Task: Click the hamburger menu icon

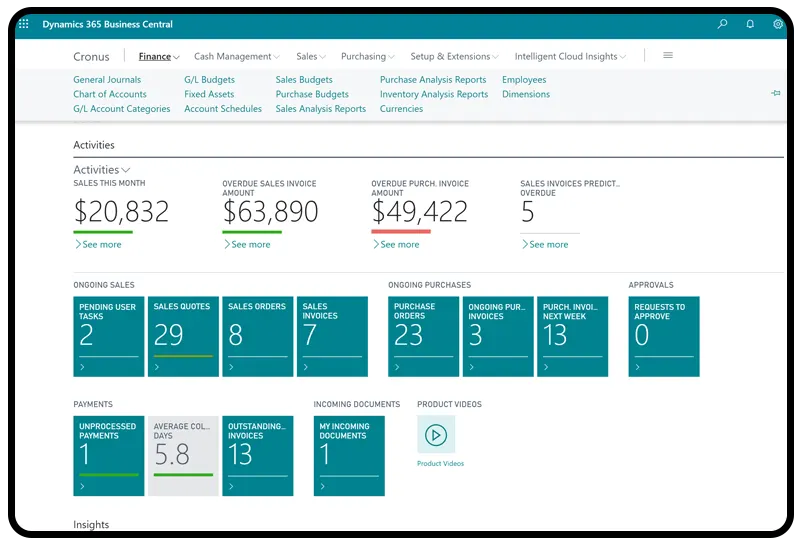Action: coord(668,56)
